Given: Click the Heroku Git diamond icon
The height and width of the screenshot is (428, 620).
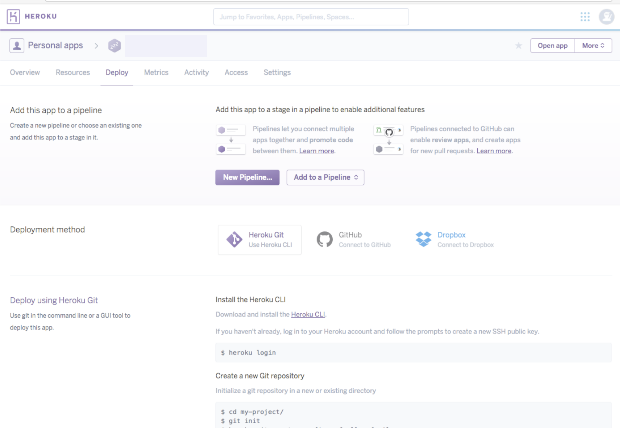Looking at the screenshot, I should pyautogui.click(x=234, y=239).
